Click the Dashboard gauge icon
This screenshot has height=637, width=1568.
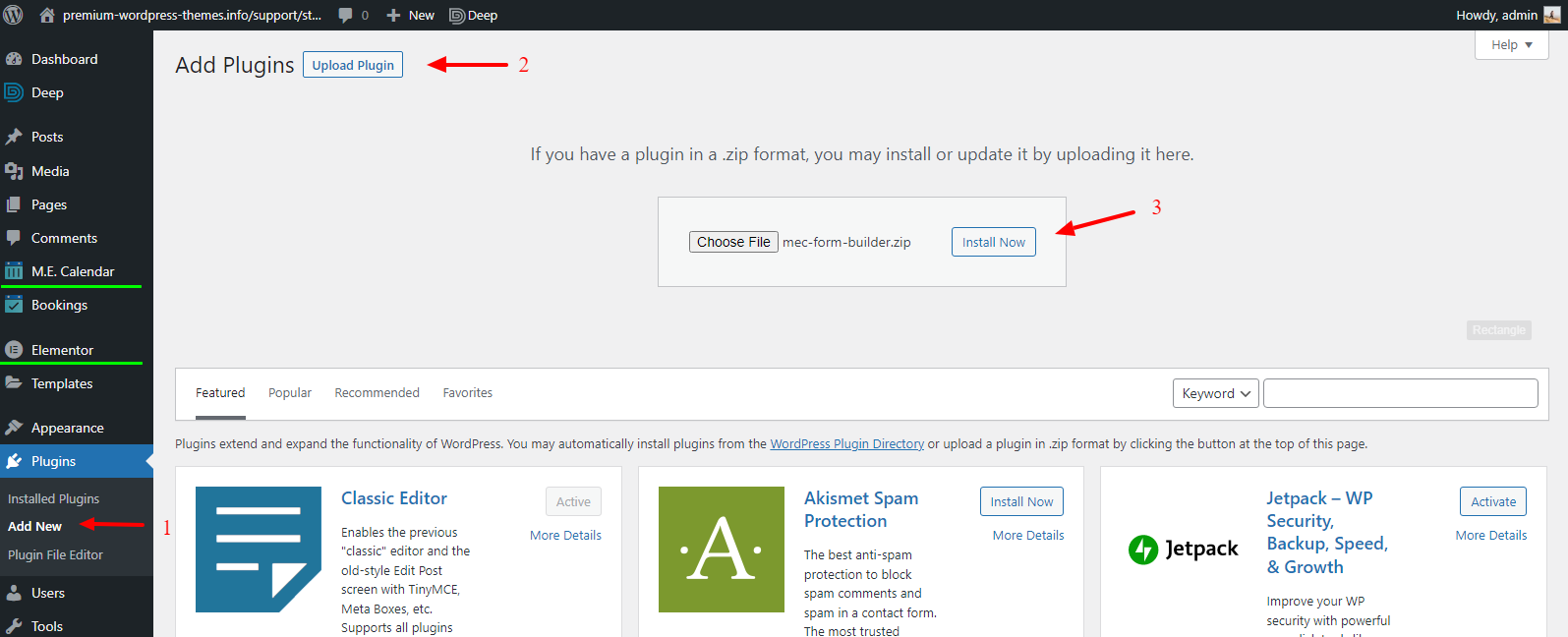point(14,59)
